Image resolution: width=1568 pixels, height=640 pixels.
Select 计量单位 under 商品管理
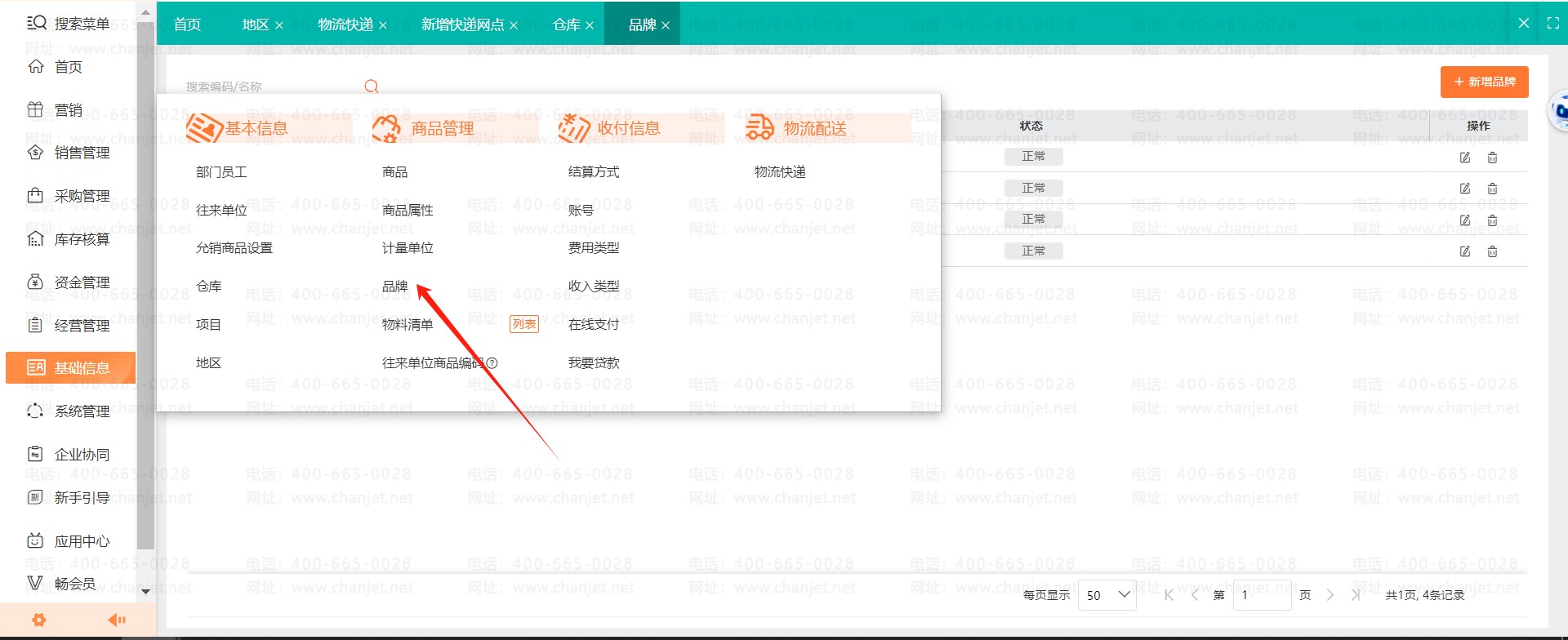click(408, 248)
